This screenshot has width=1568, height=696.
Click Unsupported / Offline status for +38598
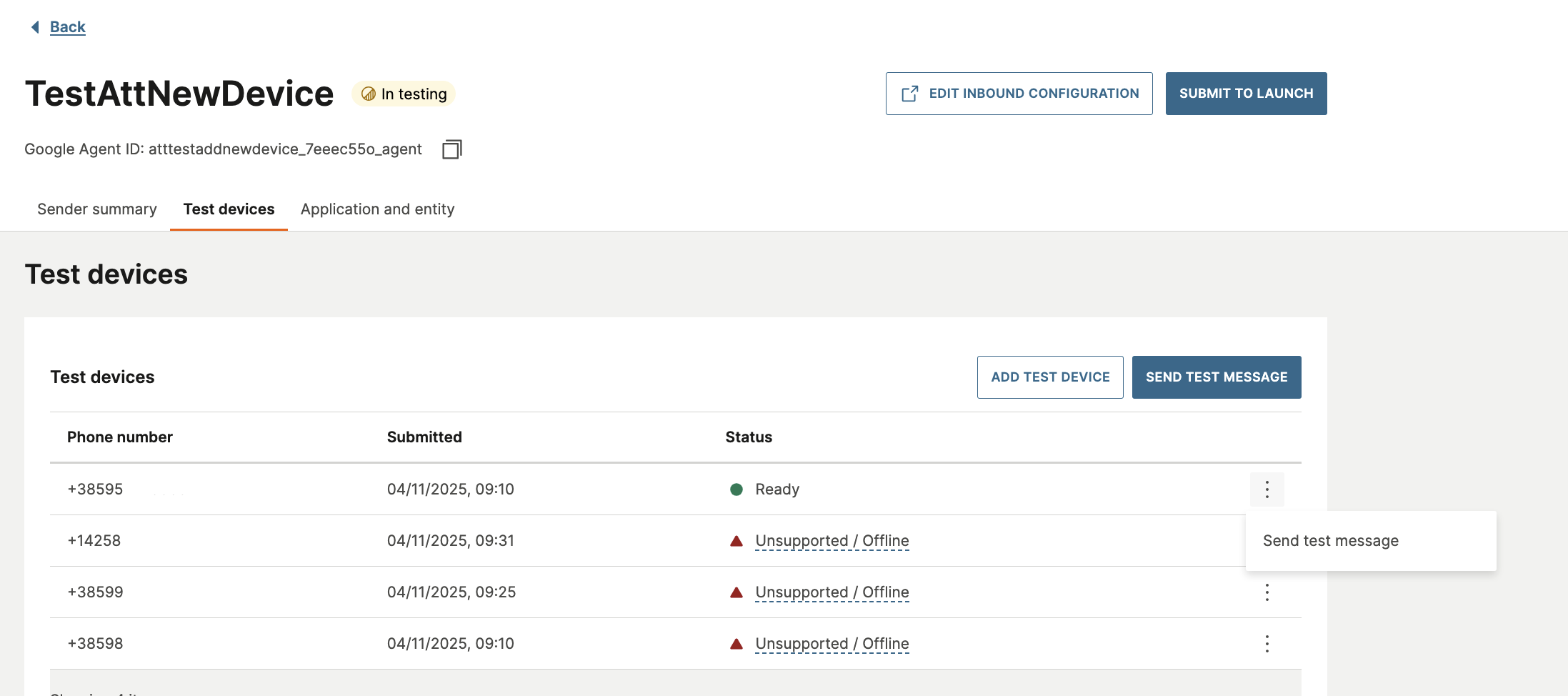(832, 644)
